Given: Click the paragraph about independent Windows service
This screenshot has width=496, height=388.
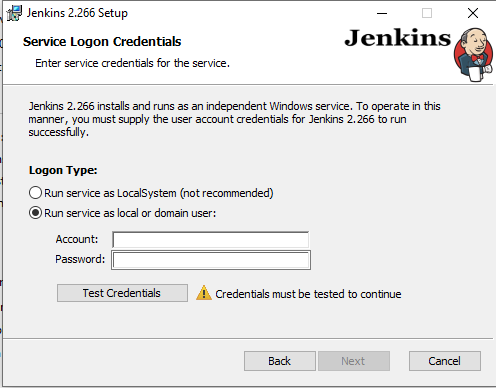Looking at the screenshot, I should coord(234,119).
